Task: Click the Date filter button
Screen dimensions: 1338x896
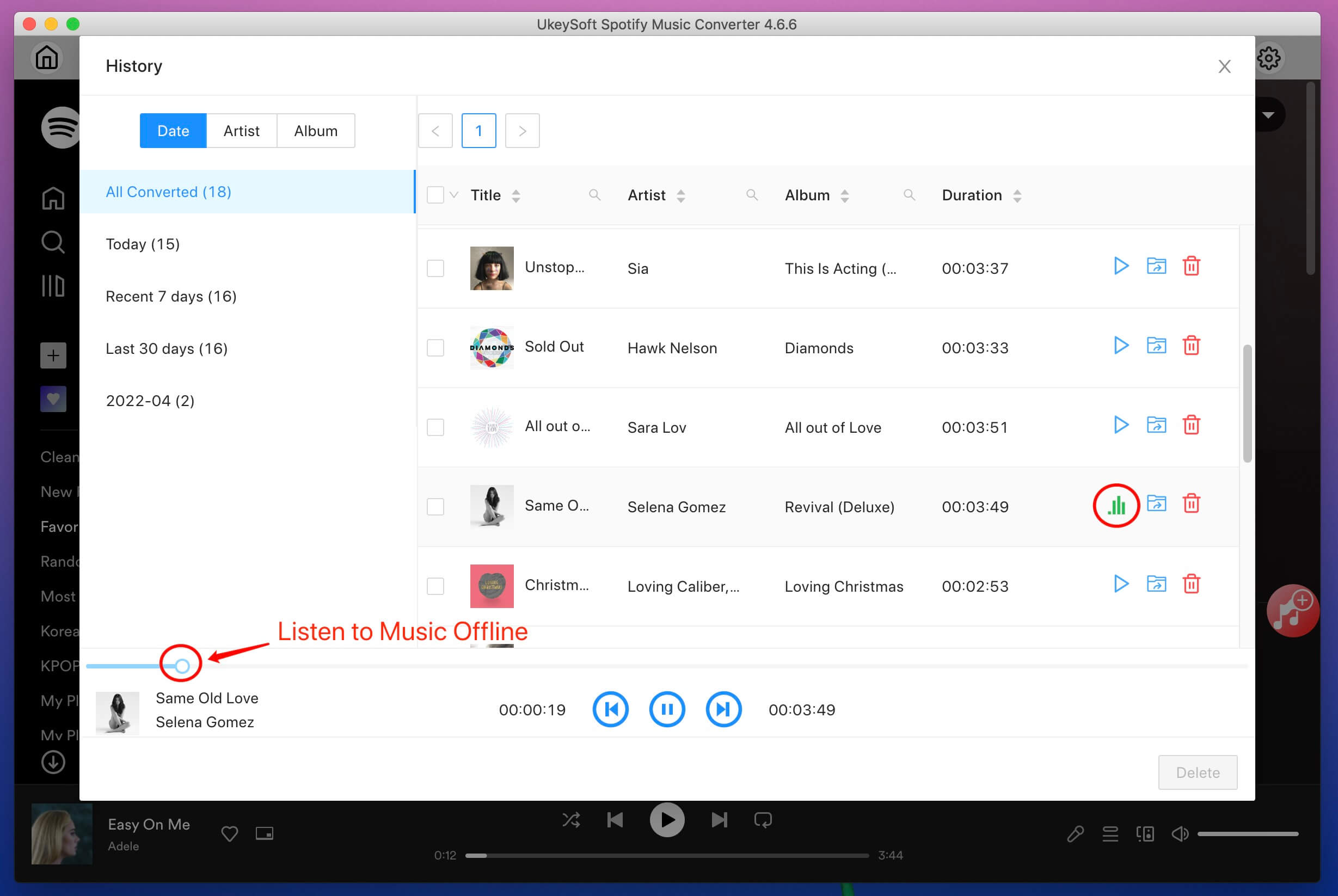Action: click(173, 131)
